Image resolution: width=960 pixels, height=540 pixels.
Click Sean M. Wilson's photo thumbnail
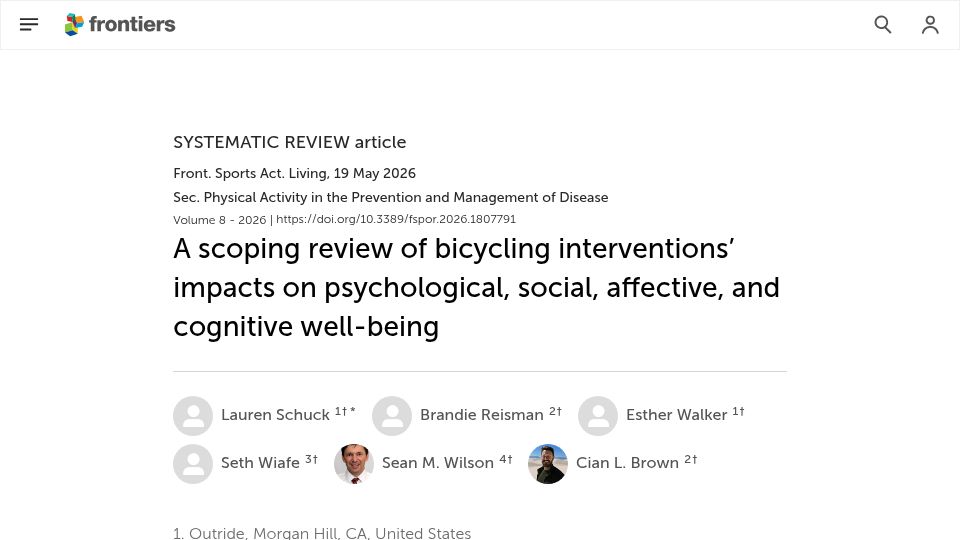click(x=354, y=464)
